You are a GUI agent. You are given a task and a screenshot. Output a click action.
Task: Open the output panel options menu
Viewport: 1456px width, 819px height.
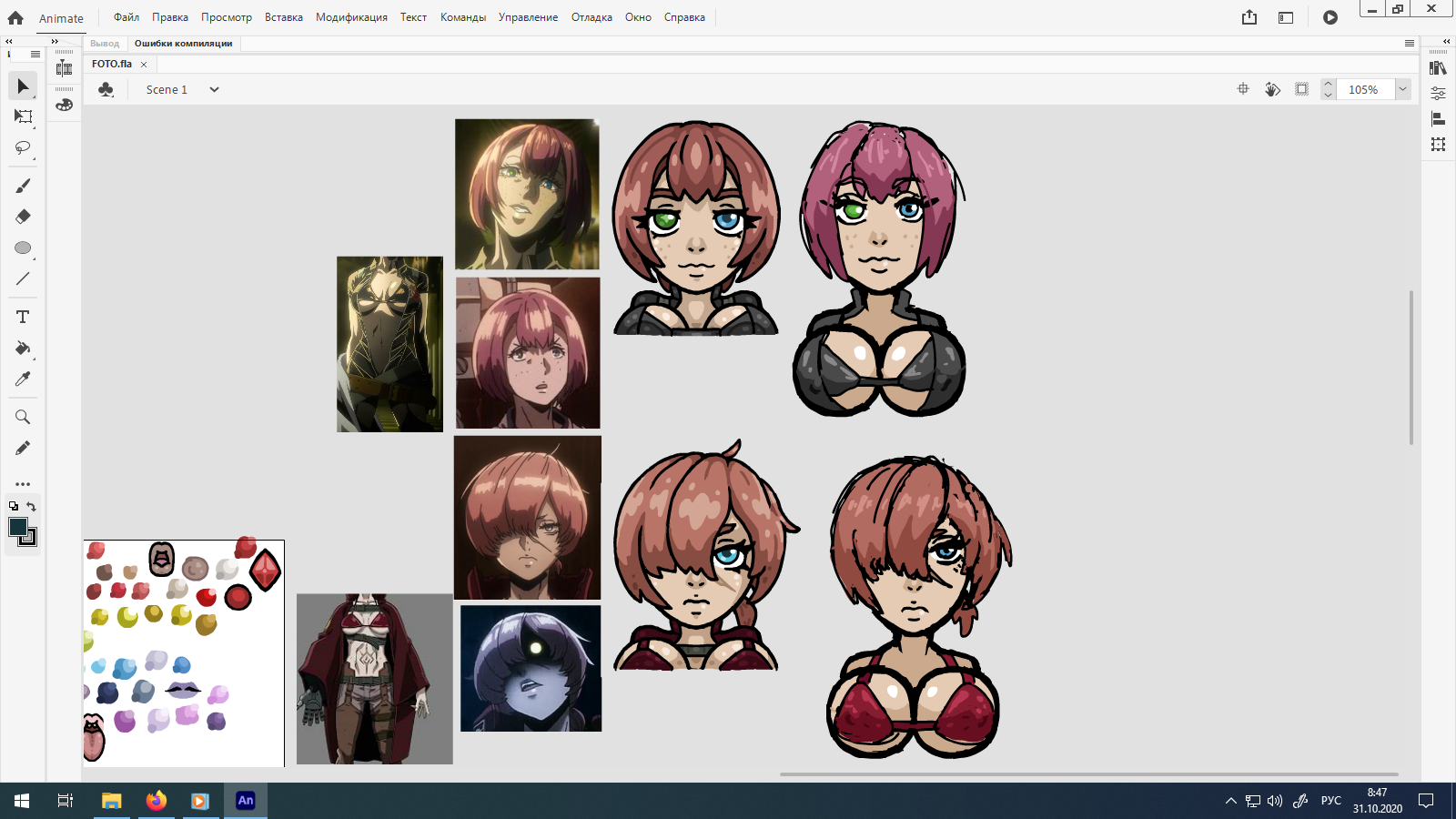click(1410, 43)
